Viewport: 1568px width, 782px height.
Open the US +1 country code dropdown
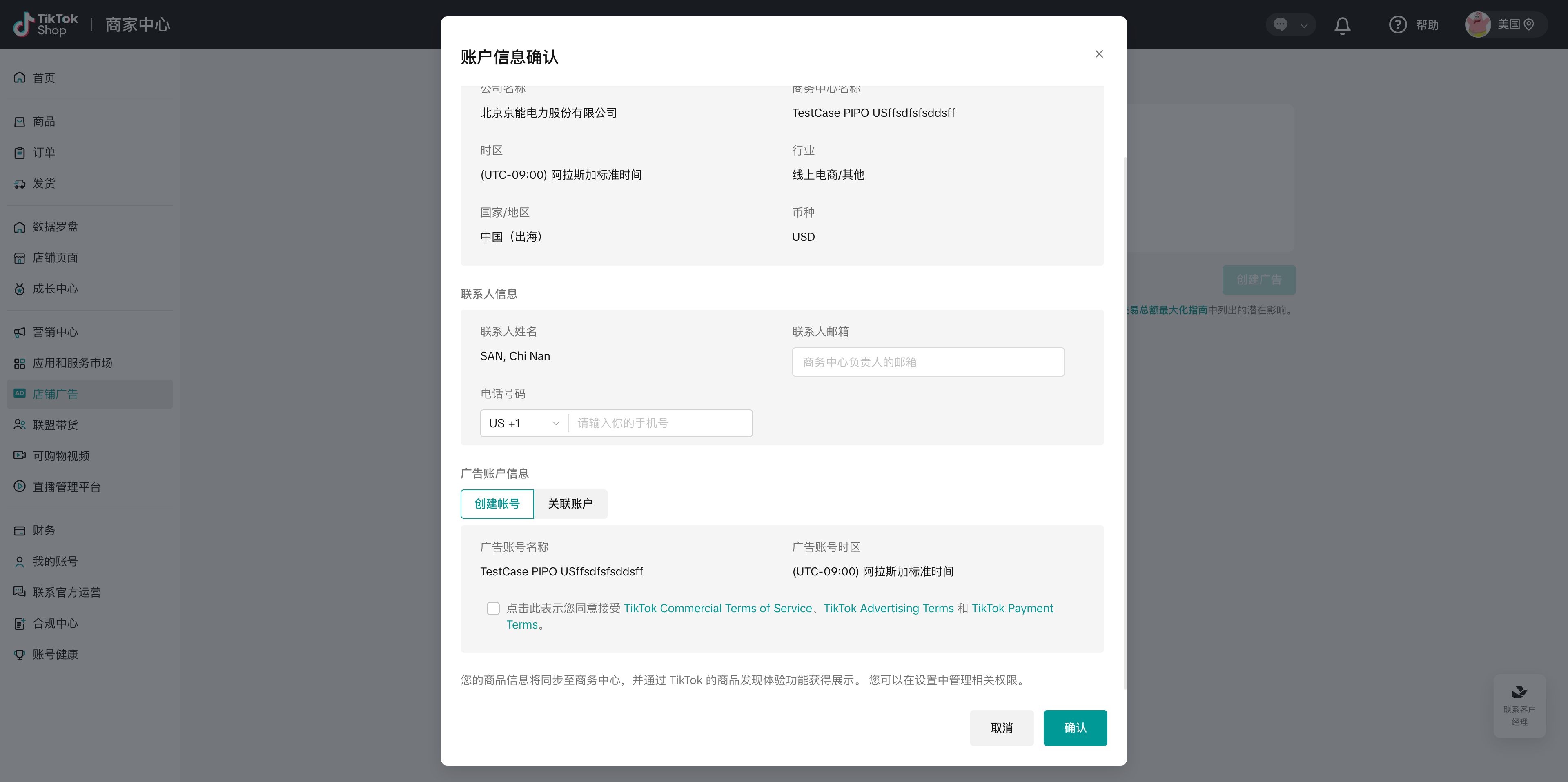point(523,424)
